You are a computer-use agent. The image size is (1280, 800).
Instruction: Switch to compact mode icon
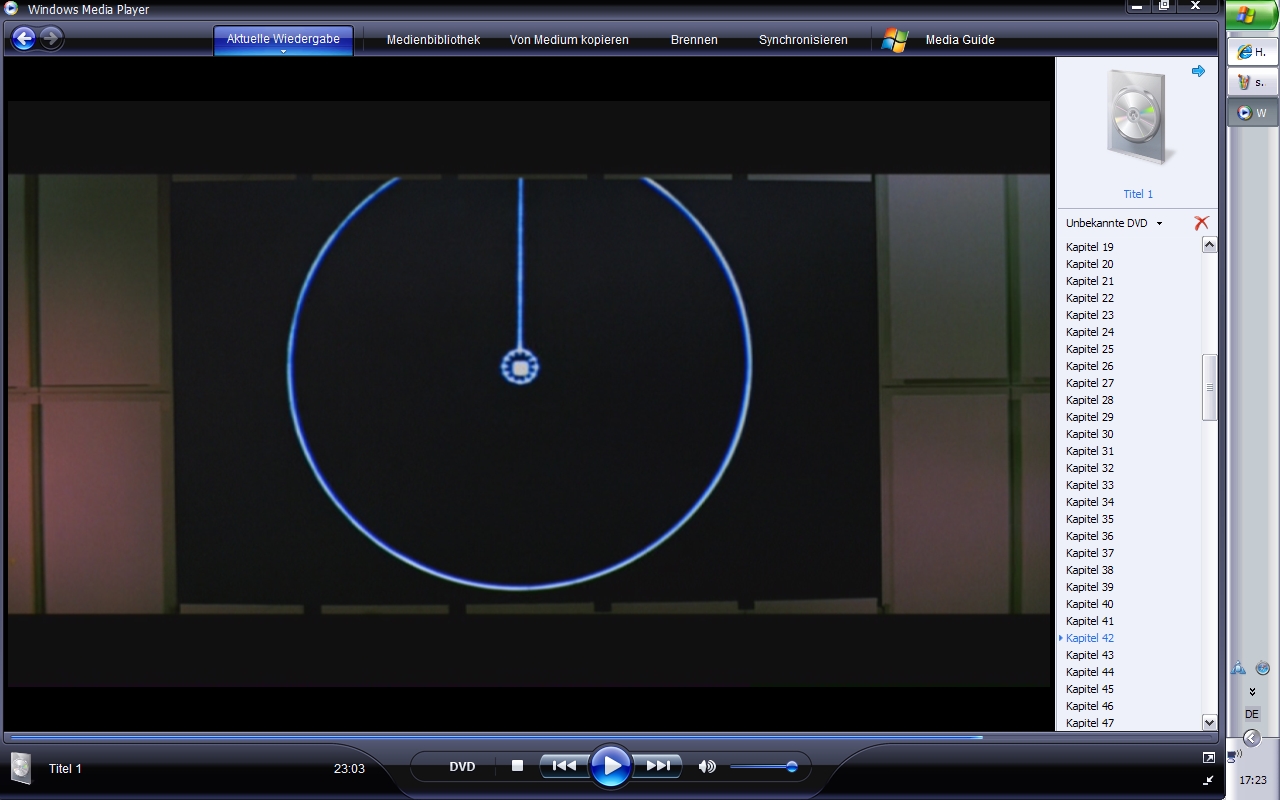pyautogui.click(x=1208, y=780)
